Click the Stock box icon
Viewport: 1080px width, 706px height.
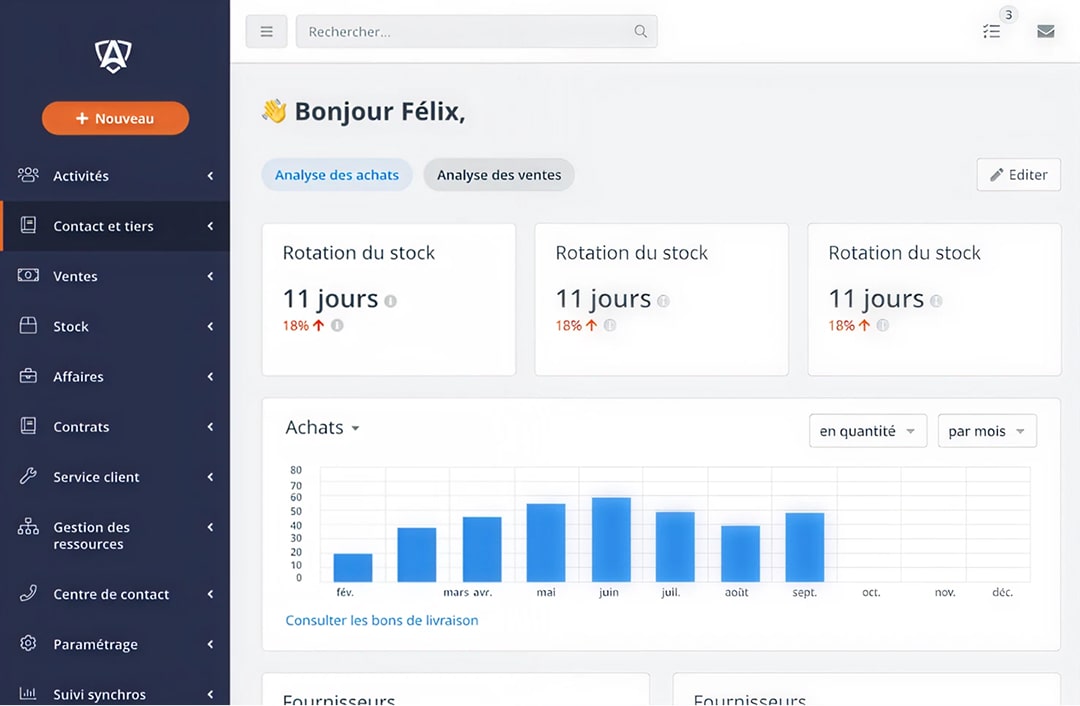(x=28, y=326)
